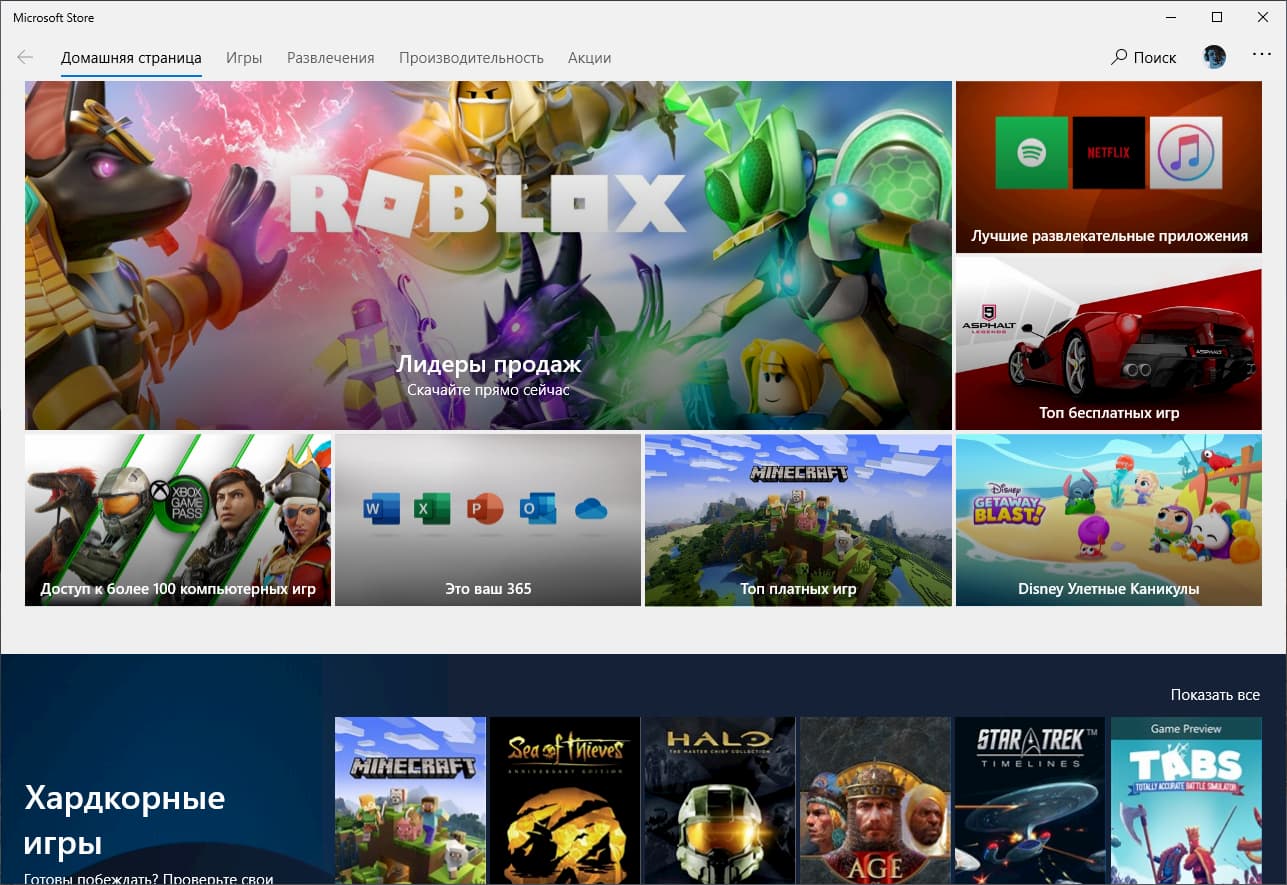Image resolution: width=1287 pixels, height=885 pixels.
Task: Click the Показать все link
Action: pos(1215,695)
